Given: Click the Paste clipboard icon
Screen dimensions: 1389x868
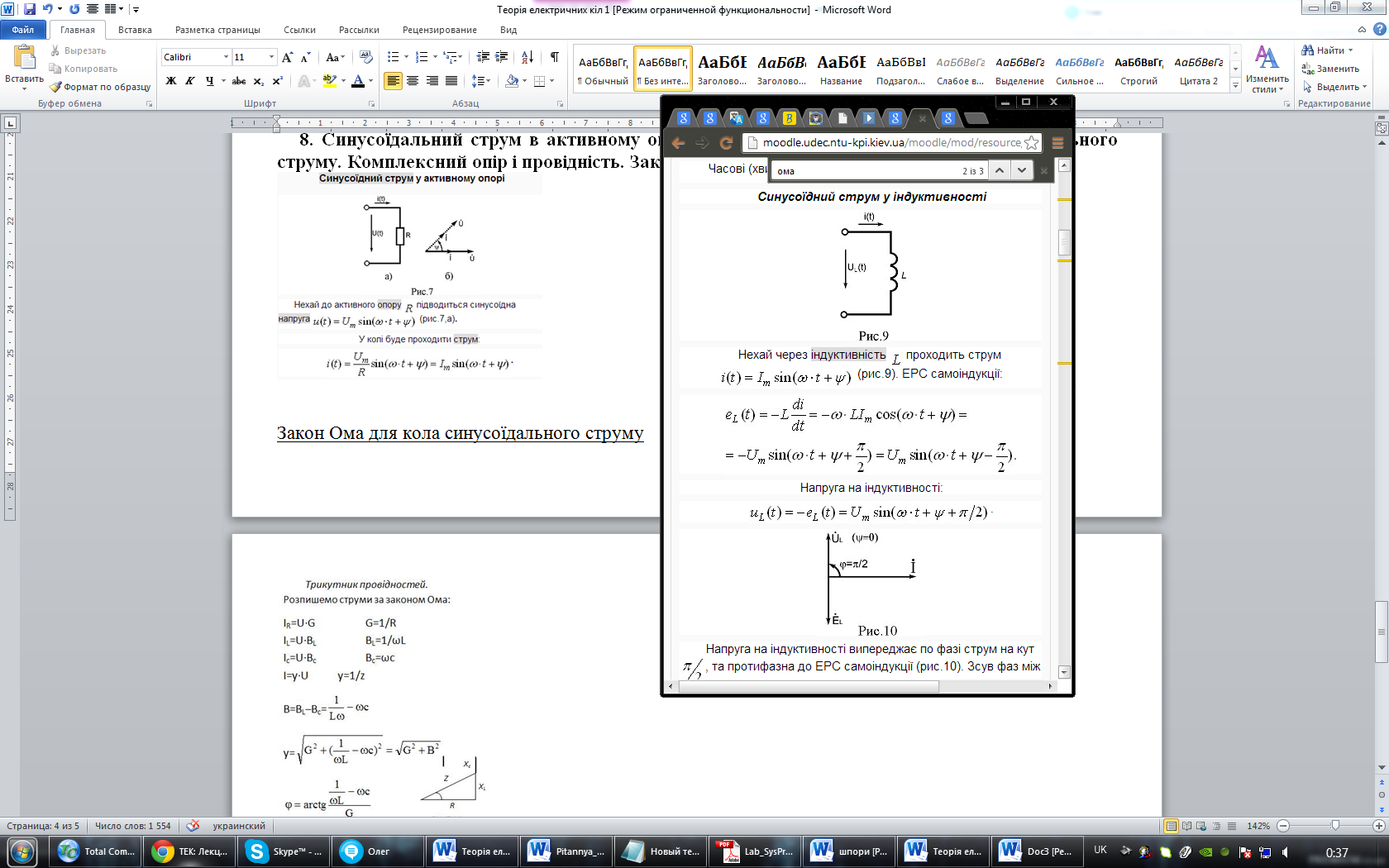Looking at the screenshot, I should (25, 58).
